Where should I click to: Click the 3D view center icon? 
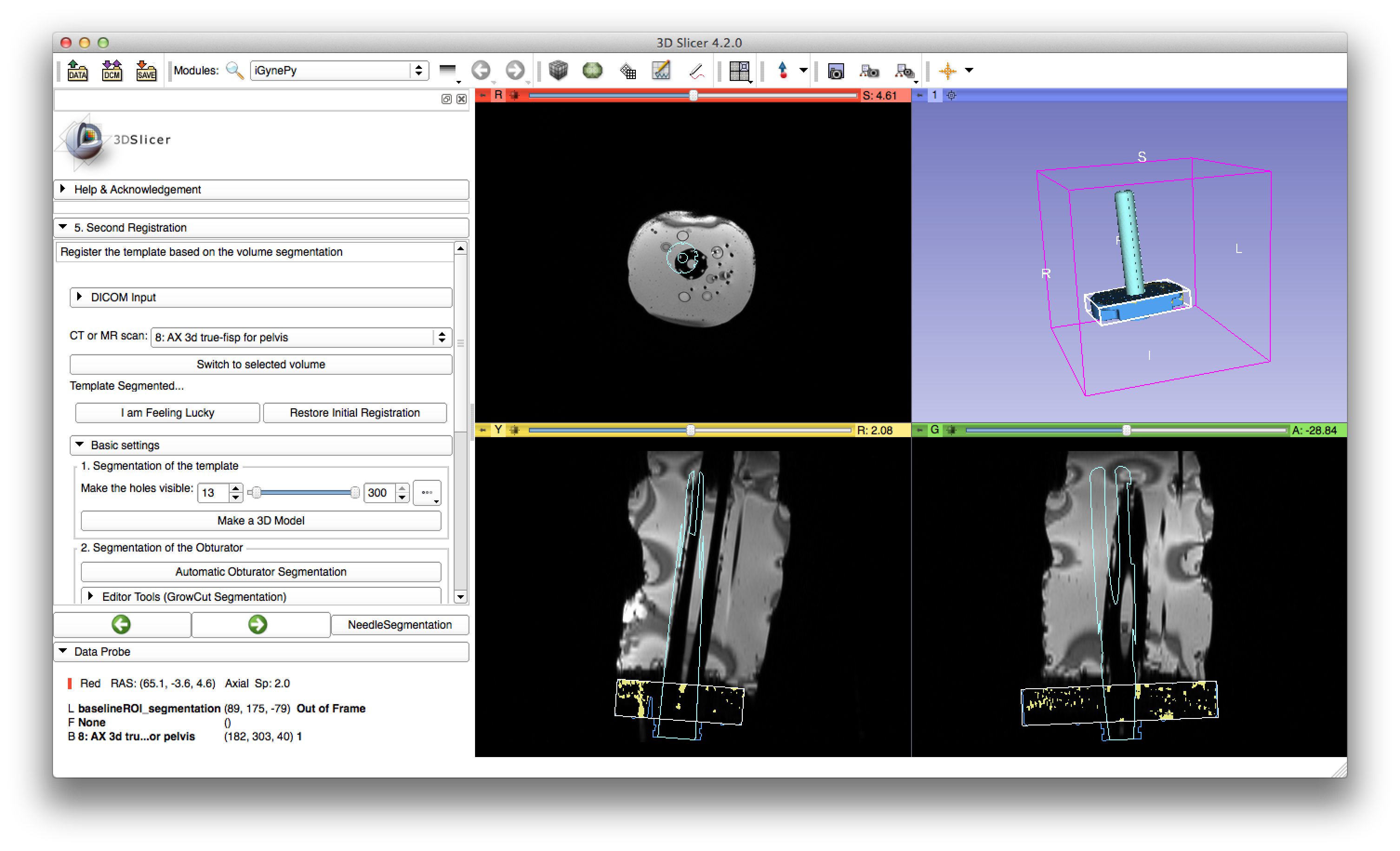952,95
